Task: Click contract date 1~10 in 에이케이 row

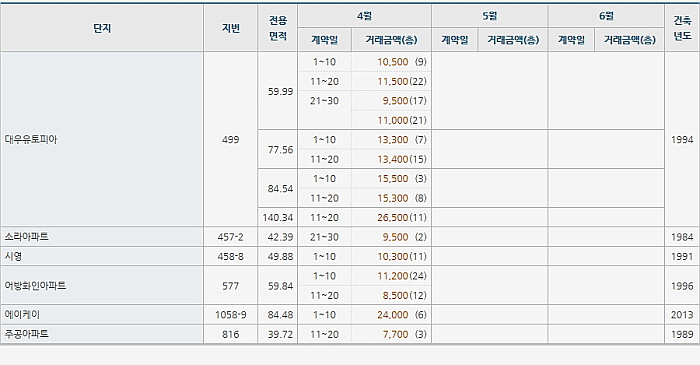Action: coord(325,315)
